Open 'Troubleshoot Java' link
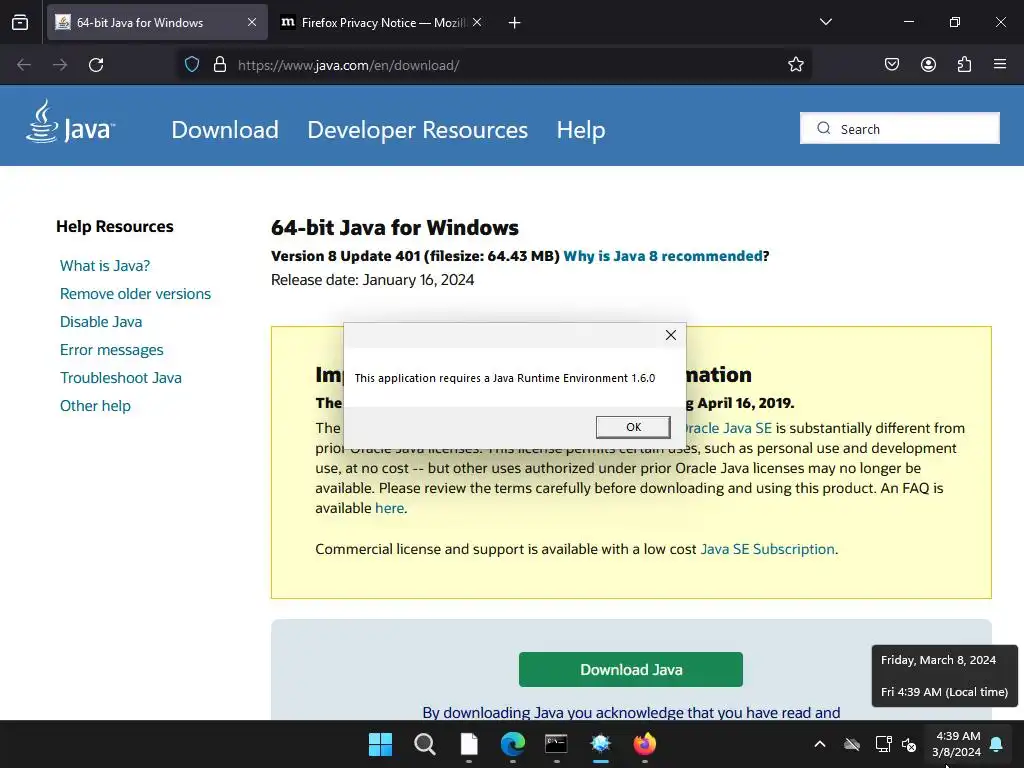 click(121, 378)
